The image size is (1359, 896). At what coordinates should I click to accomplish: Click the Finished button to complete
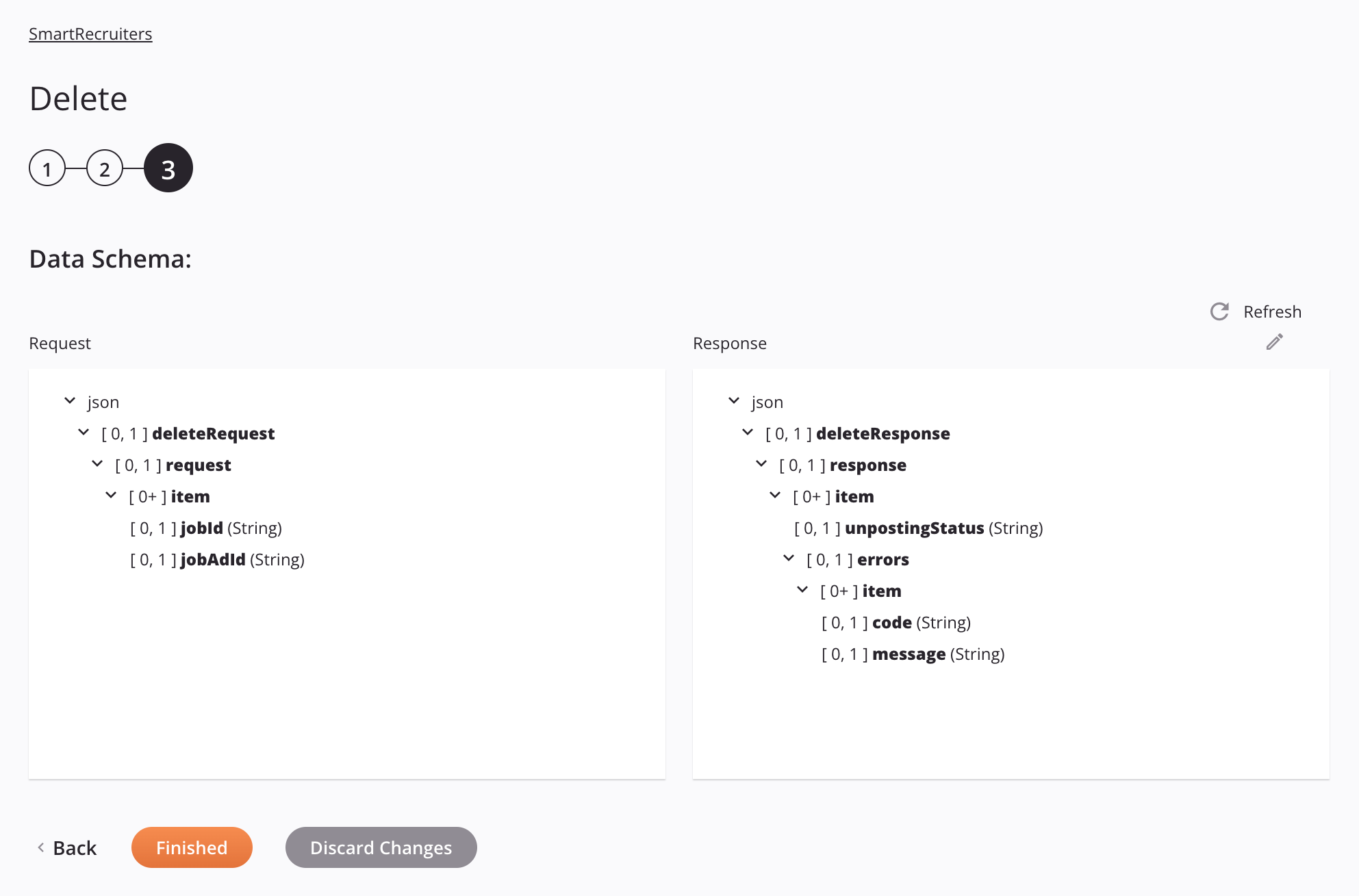point(191,847)
